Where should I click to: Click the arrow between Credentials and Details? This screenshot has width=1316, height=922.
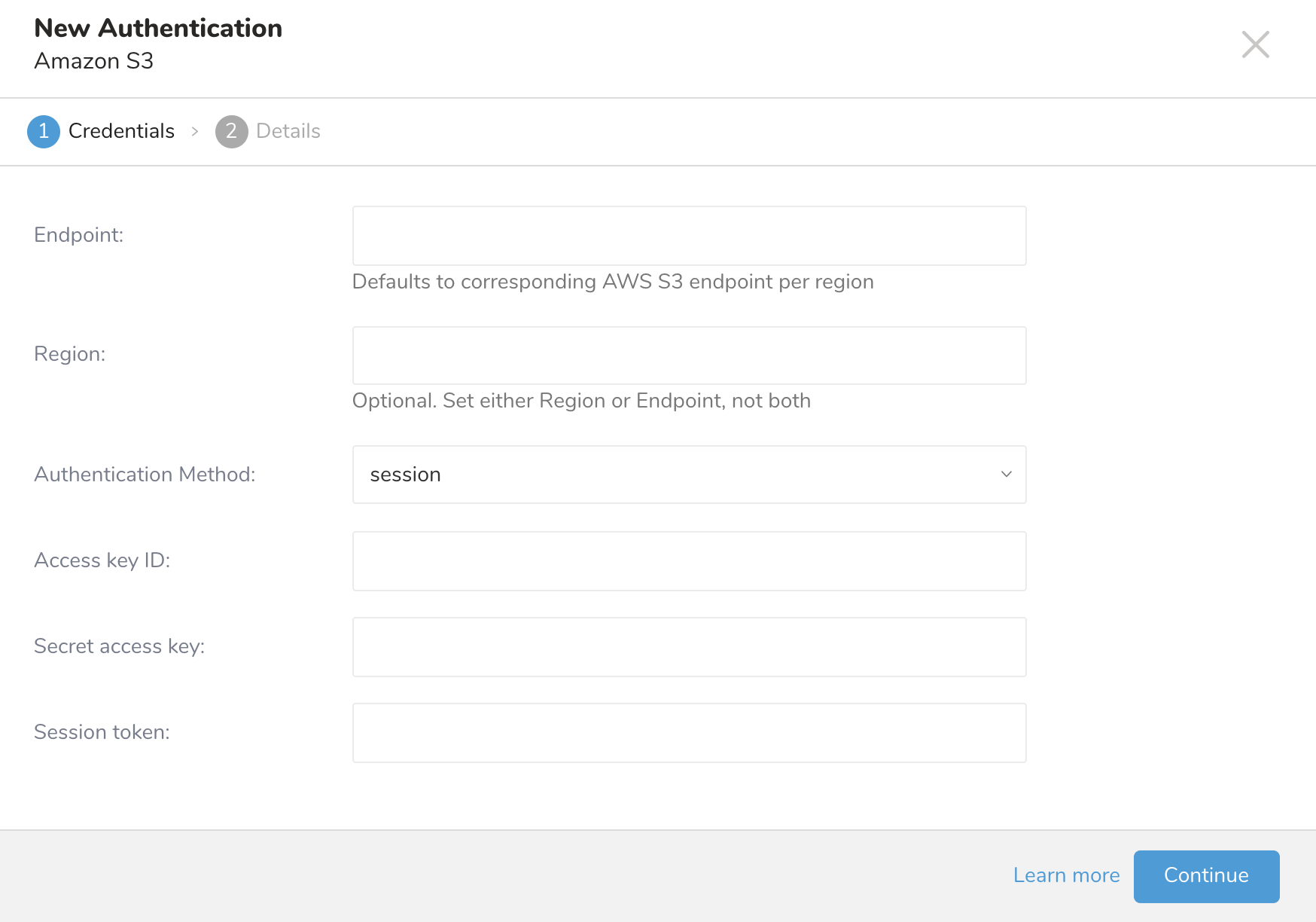click(x=195, y=131)
